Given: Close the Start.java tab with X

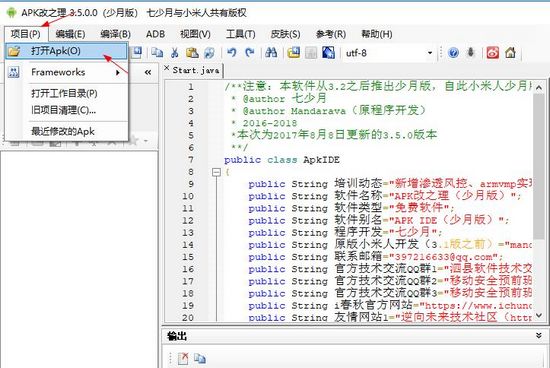Looking at the screenshot, I should coord(167,68).
